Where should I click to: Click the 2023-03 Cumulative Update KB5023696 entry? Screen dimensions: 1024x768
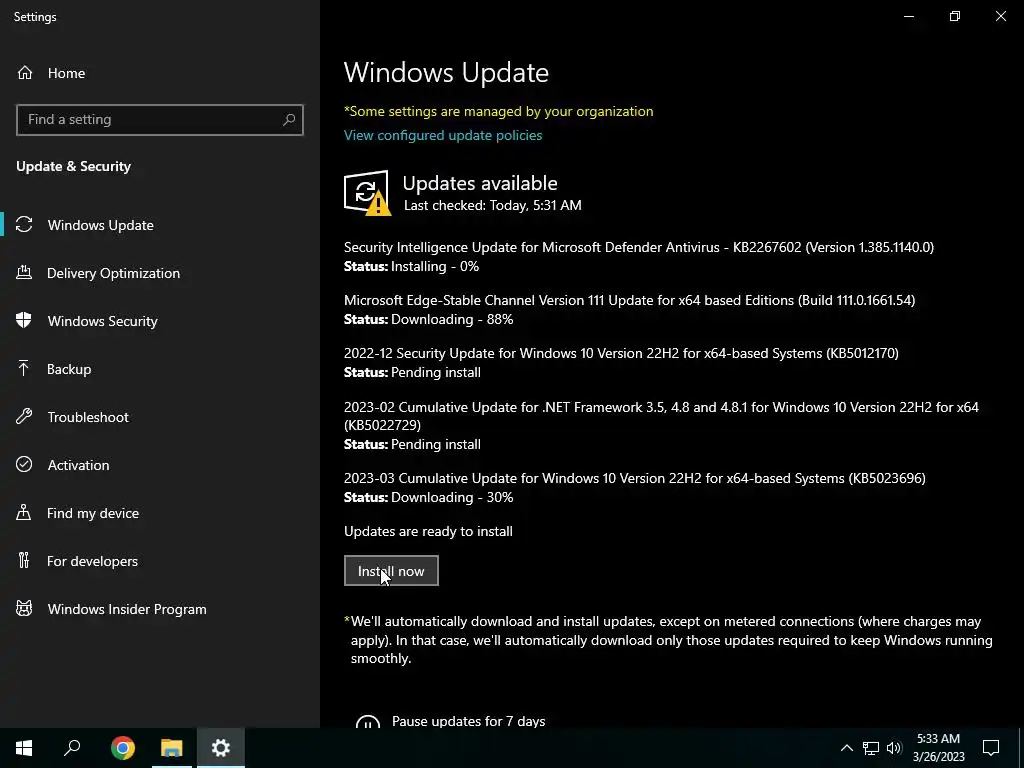click(635, 478)
